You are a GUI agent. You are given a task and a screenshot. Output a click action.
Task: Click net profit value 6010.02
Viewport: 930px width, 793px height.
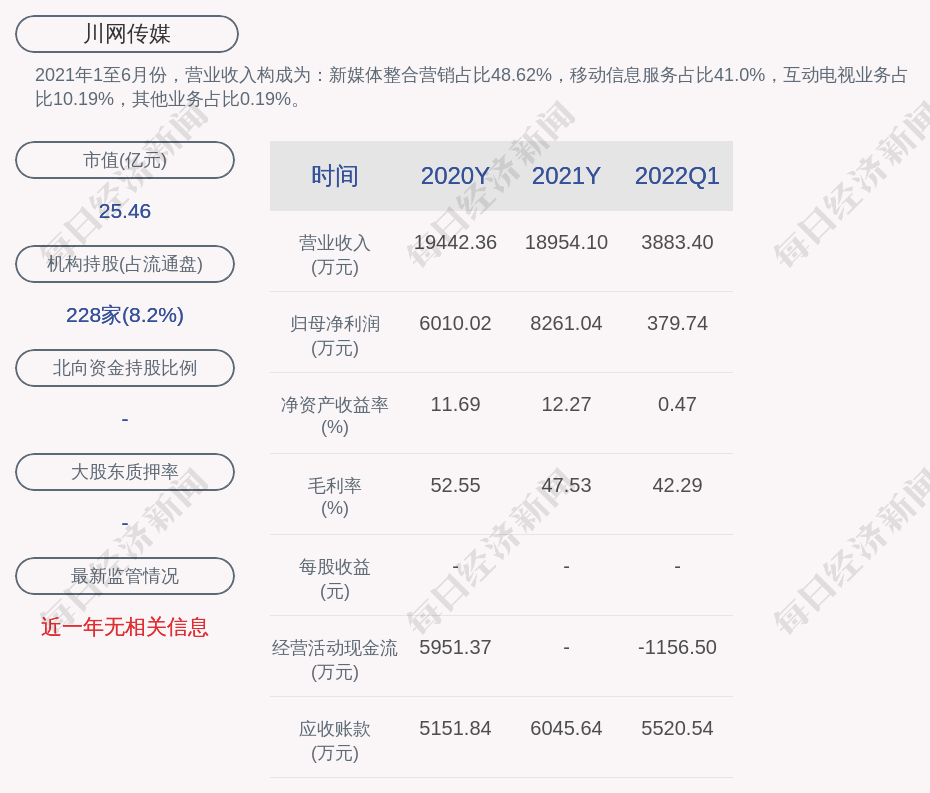455,323
